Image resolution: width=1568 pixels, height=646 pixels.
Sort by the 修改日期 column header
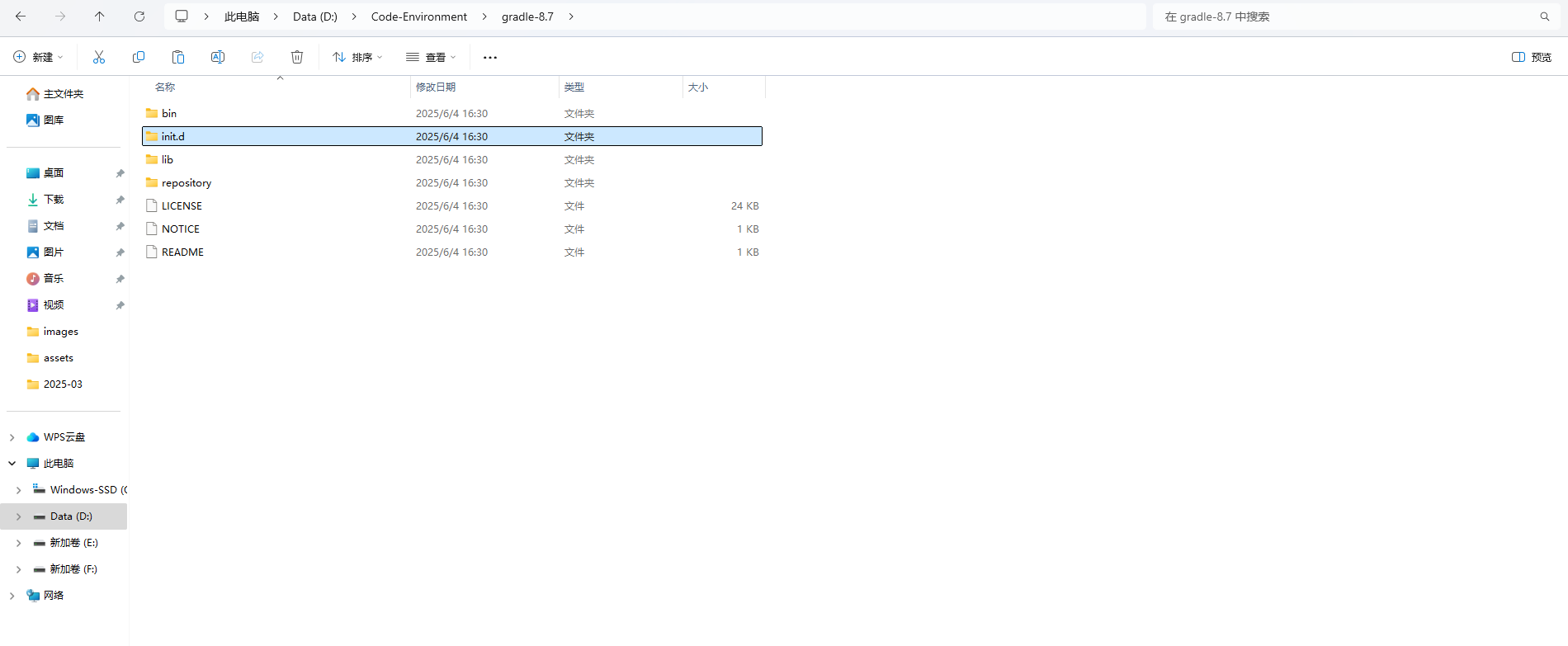[x=436, y=87]
